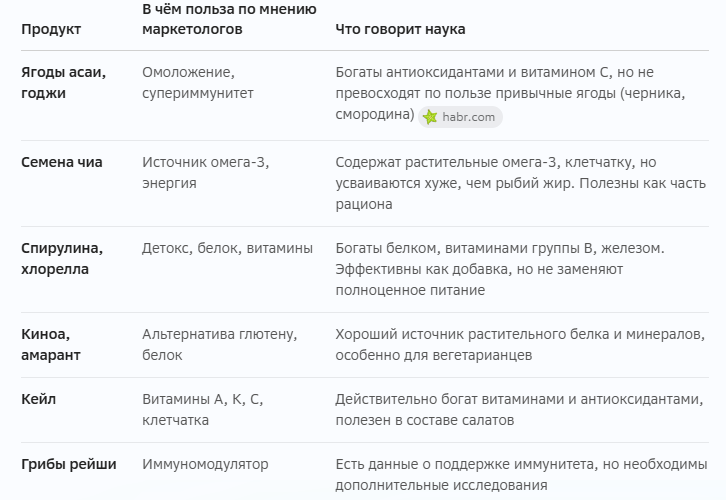This screenshot has height=500, width=726.
Task: Select the 'Иммуномодулятор' cell
Action: 205,464
